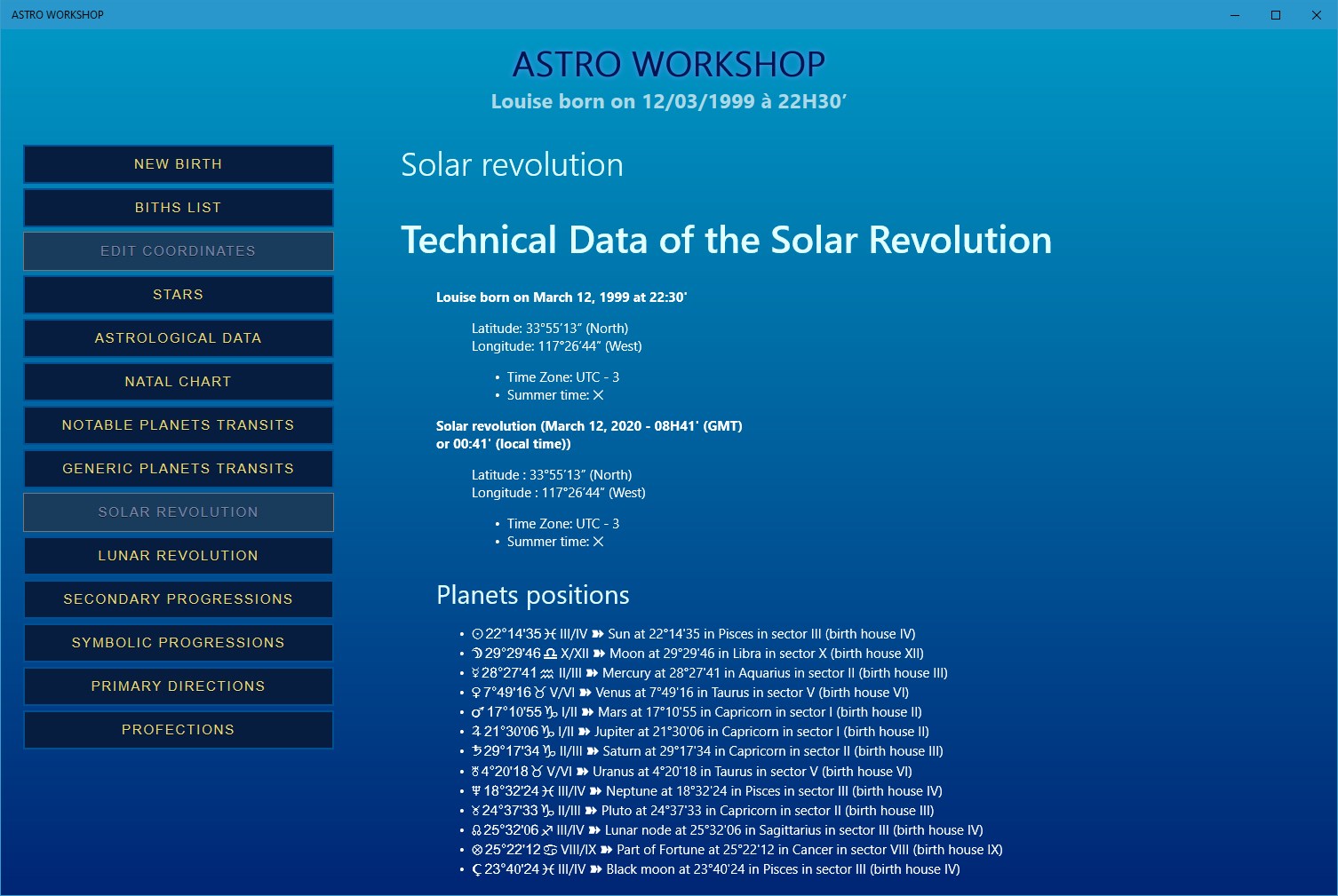Click 'Neptune at 18°32'24 in Pisces' description
Image resolution: width=1338 pixels, height=896 pixels.
pyautogui.click(x=774, y=791)
